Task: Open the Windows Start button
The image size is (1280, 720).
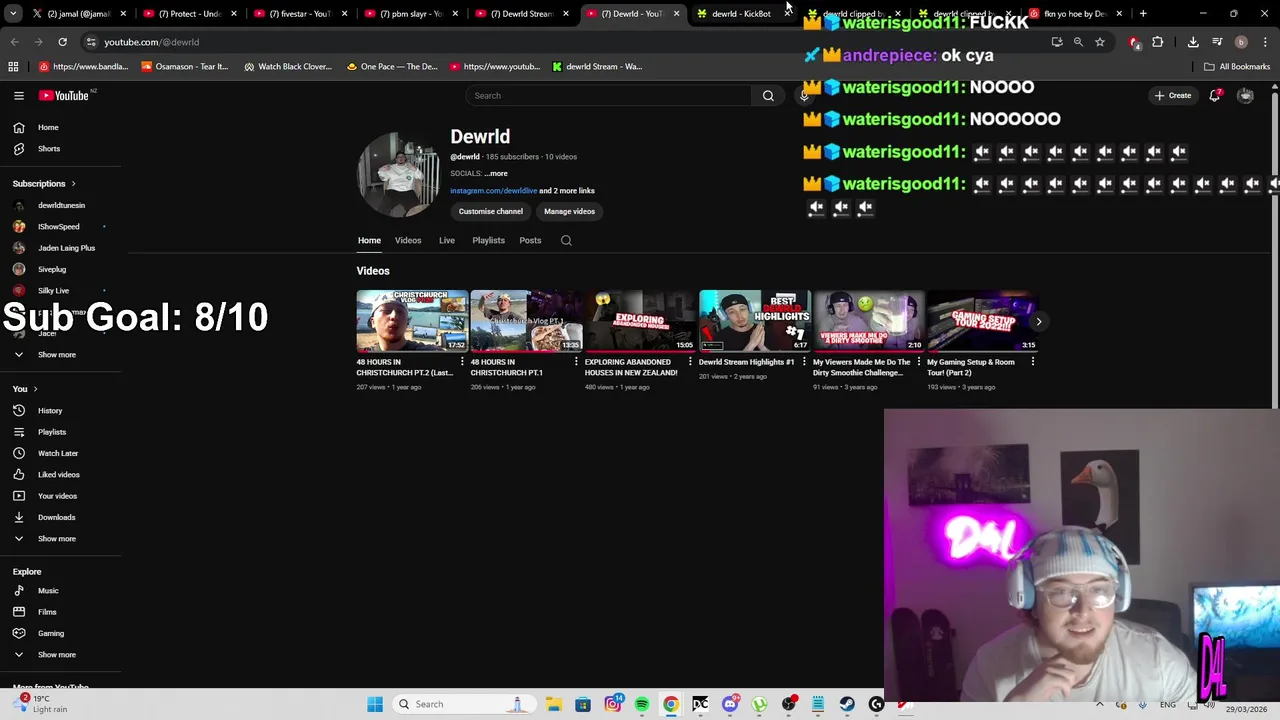Action: [x=375, y=704]
